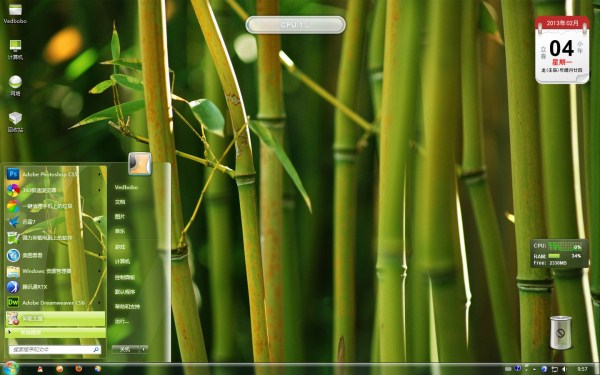Viewport: 600px width, 375px height.
Task: Open the image viewer with the round blue icon
Action: [x=55, y=255]
